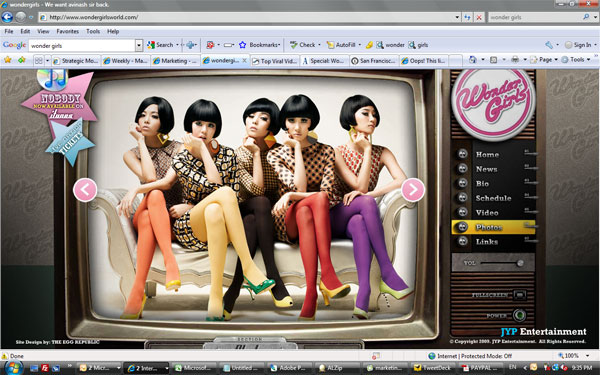Open the Bio section from TV menu
Screen dimensions: 600x375
[482, 184]
